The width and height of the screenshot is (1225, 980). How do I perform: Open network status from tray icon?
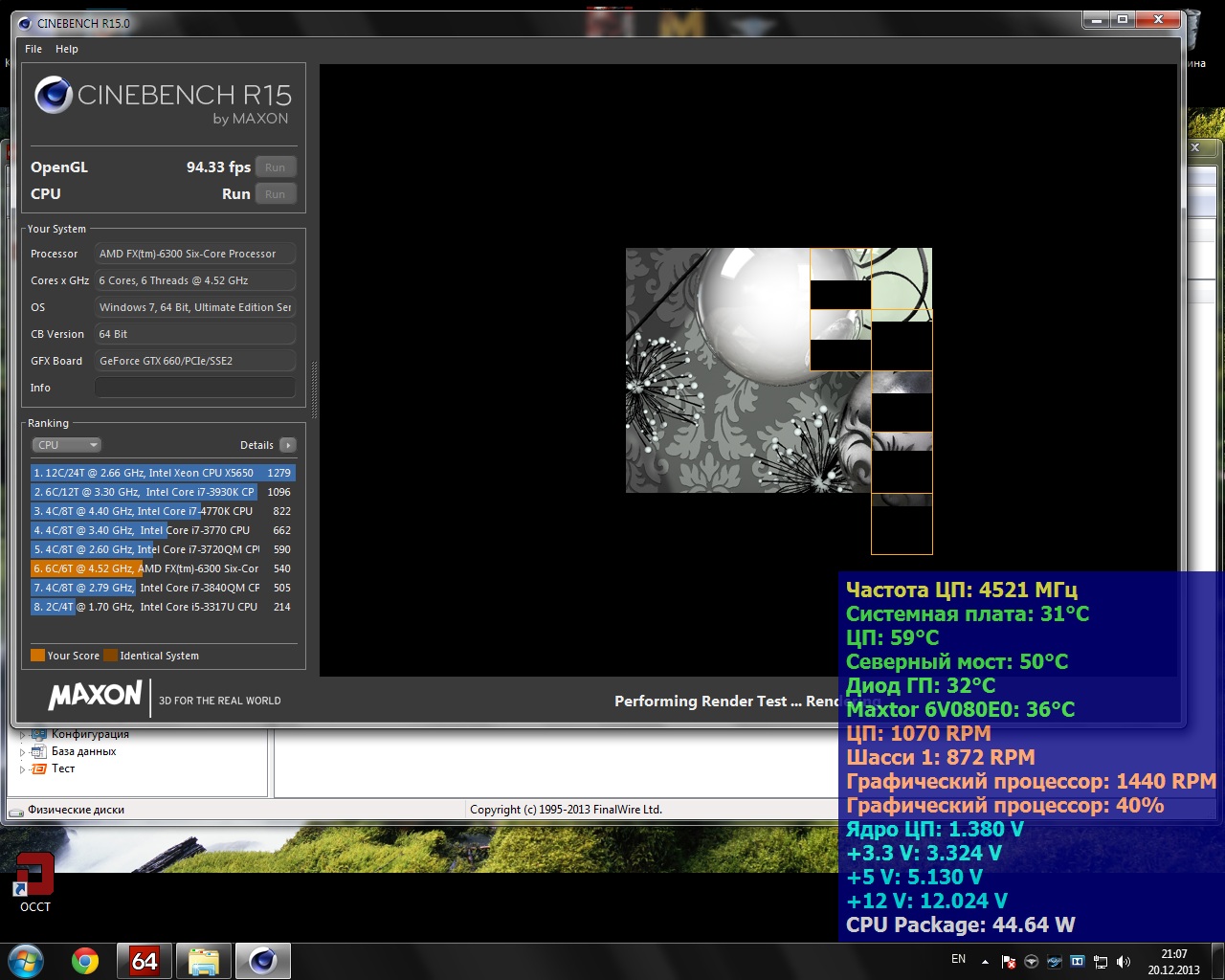1101,961
